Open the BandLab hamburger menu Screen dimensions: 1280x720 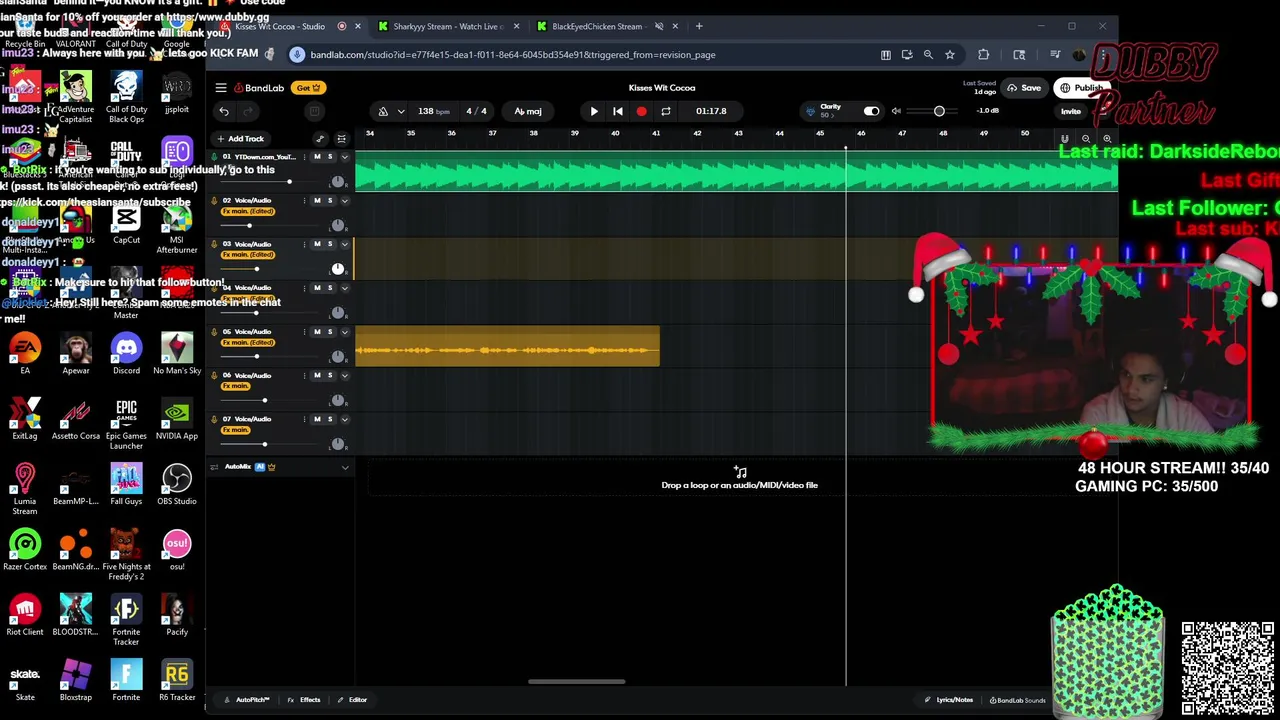221,88
